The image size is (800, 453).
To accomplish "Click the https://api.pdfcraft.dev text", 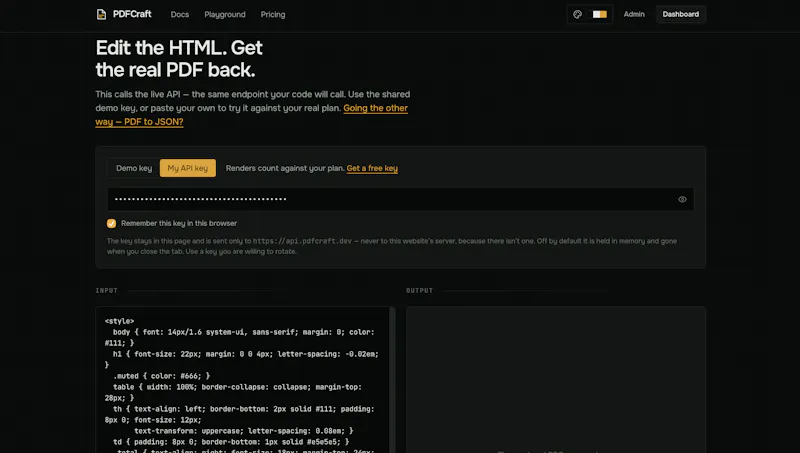I will point(303,241).
